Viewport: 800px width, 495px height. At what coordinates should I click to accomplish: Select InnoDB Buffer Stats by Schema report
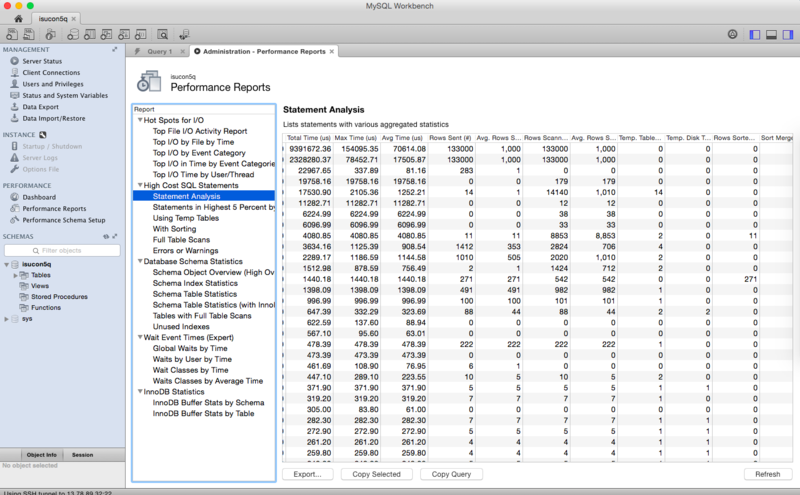208,403
